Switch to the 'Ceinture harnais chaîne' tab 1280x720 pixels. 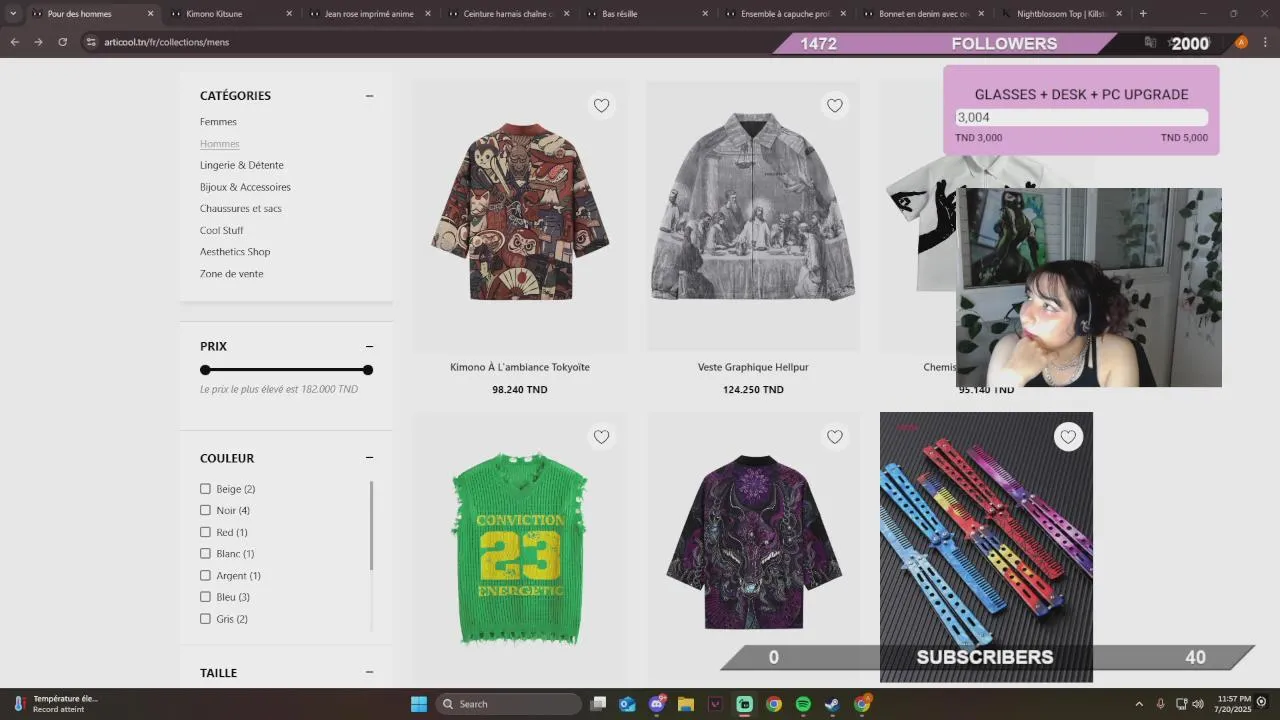508,14
